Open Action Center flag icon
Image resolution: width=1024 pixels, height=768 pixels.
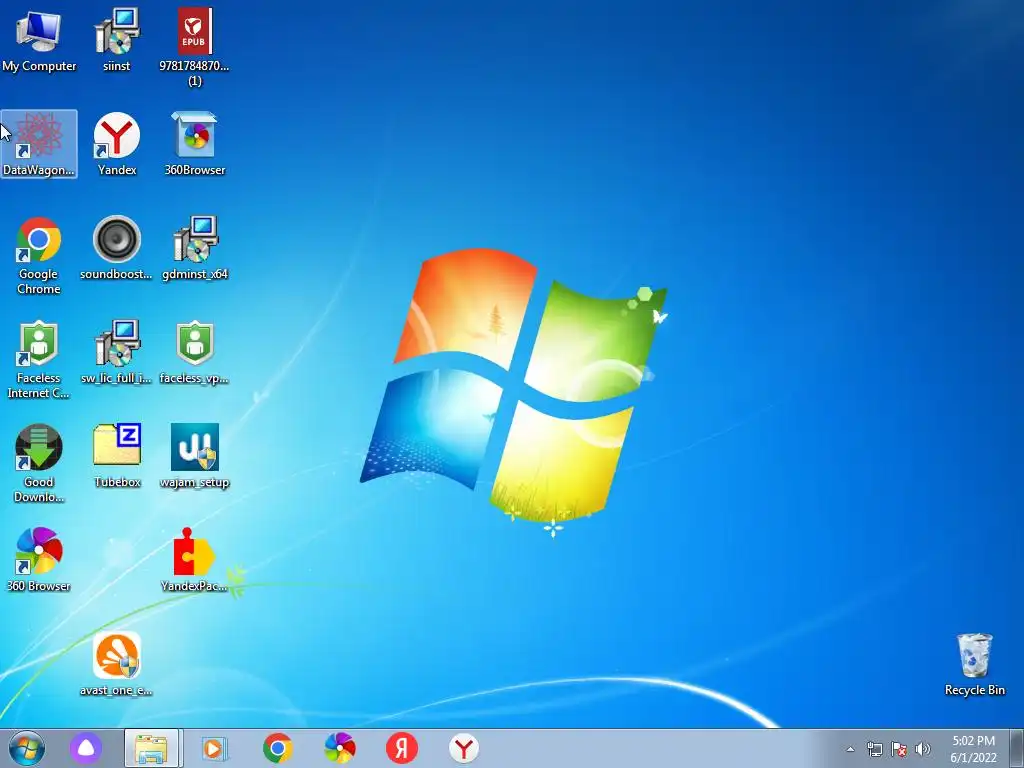tap(899, 749)
